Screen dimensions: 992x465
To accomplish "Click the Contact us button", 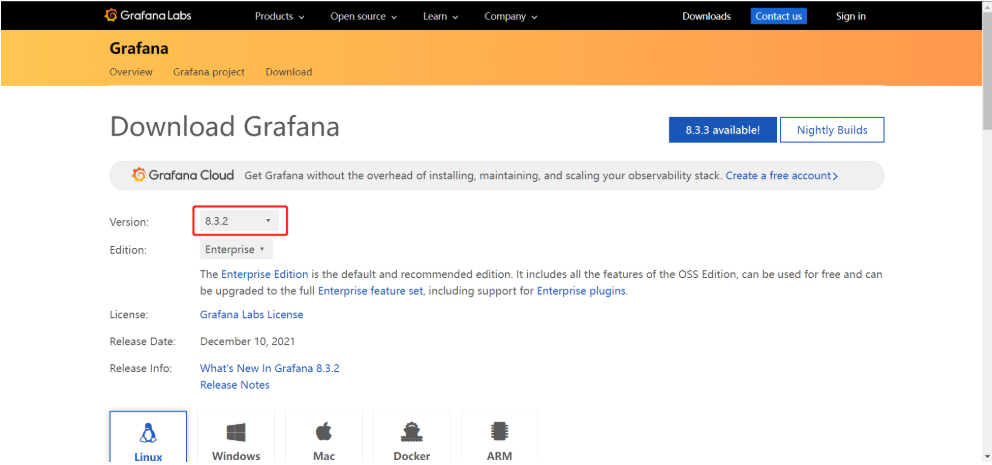I will [779, 16].
